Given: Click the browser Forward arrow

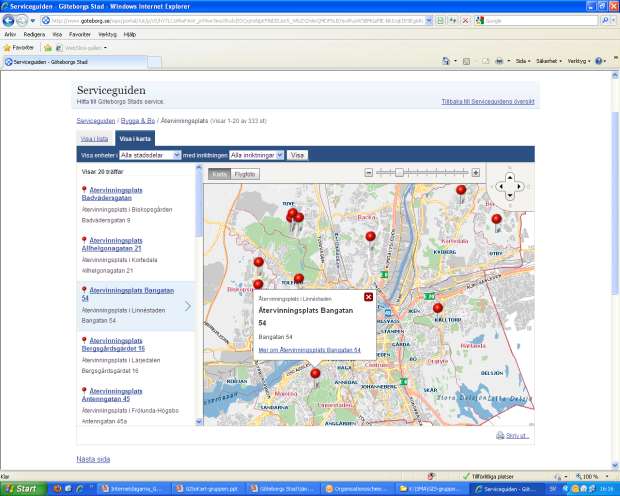Looking at the screenshot, I should pos(22,21).
